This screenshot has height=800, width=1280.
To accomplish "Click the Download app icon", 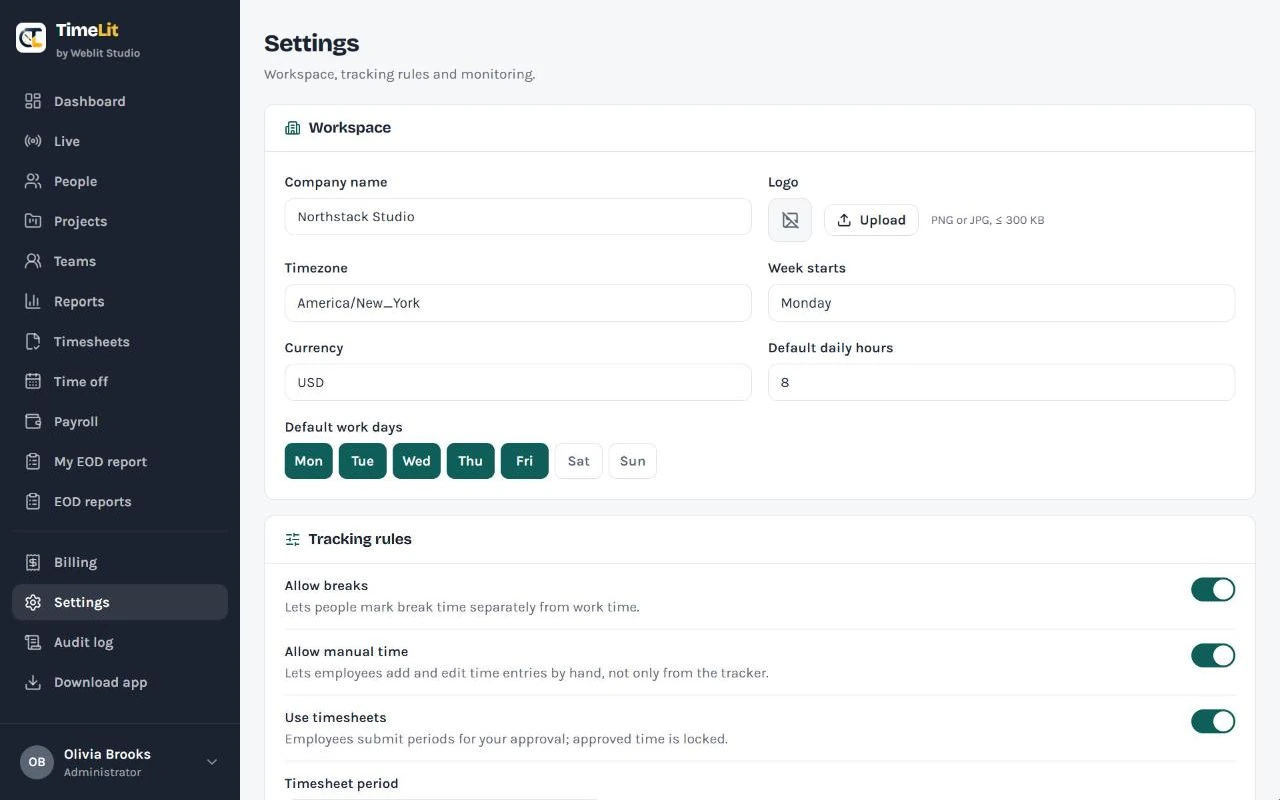I will click(33, 682).
